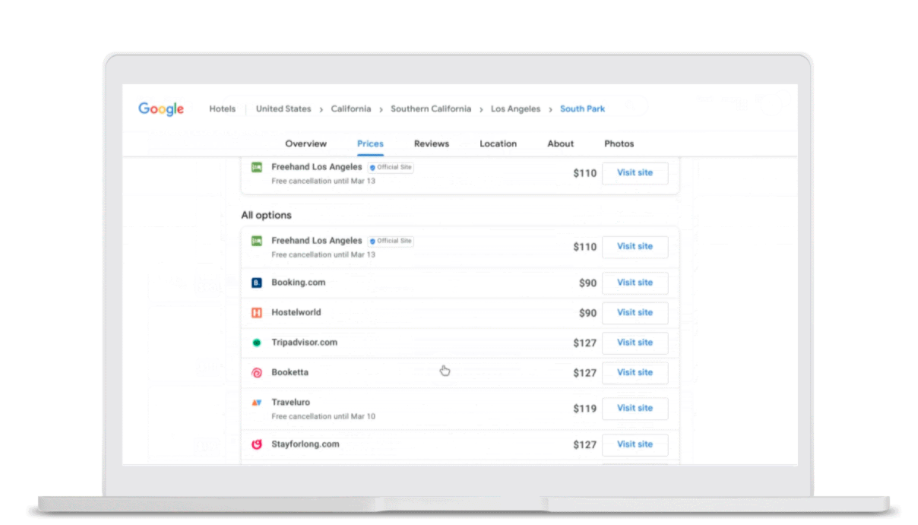Visit site for Traveluro
918x525 pixels.
coord(635,408)
